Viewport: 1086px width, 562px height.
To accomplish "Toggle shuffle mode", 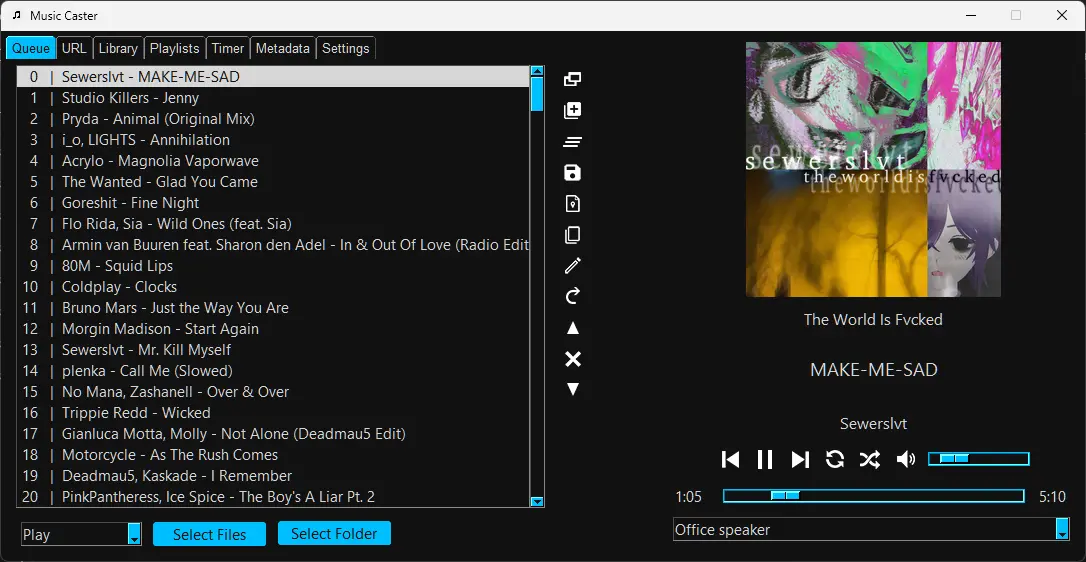I will [x=870, y=459].
